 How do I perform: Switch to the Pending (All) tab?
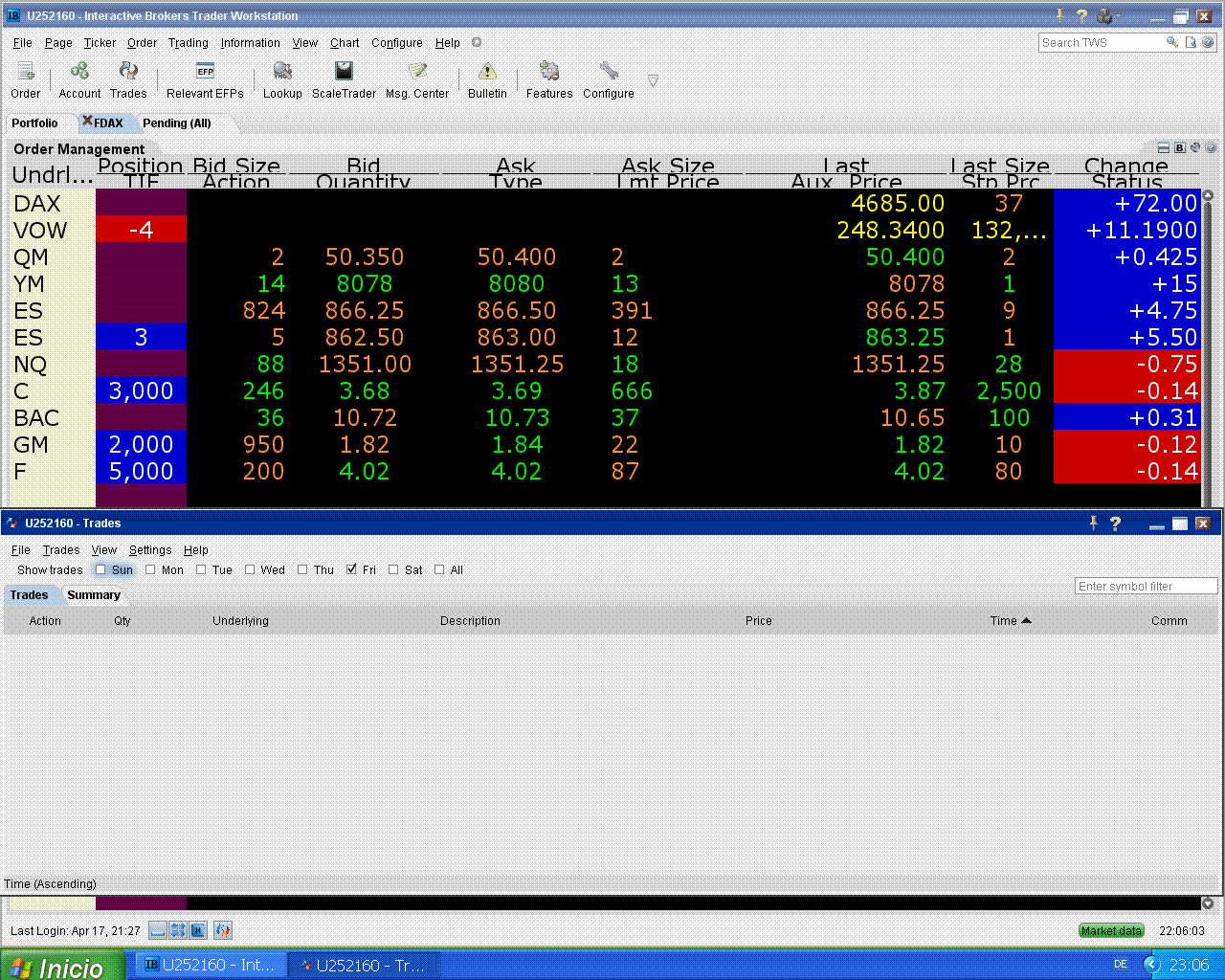(177, 122)
